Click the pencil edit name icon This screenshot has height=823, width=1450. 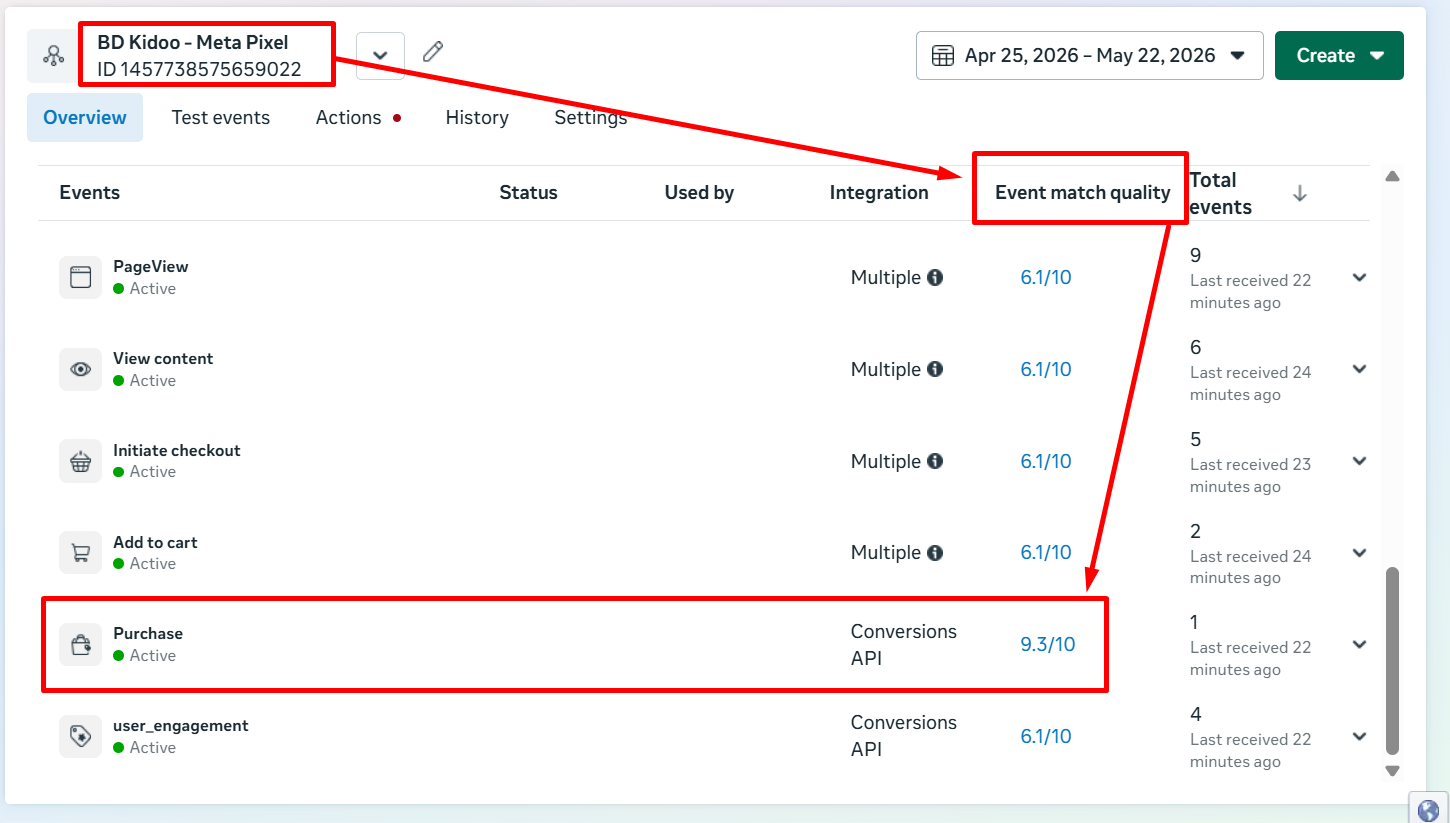tap(433, 52)
